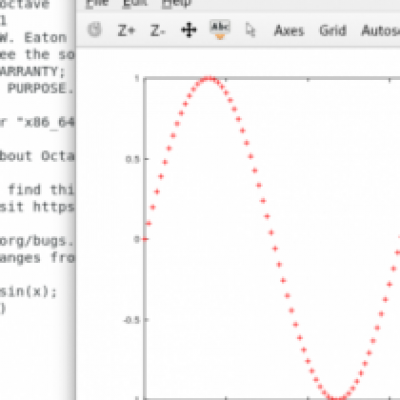Activate the Z+ zoom in tool
The width and height of the screenshot is (400, 400).
pyautogui.click(x=126, y=31)
